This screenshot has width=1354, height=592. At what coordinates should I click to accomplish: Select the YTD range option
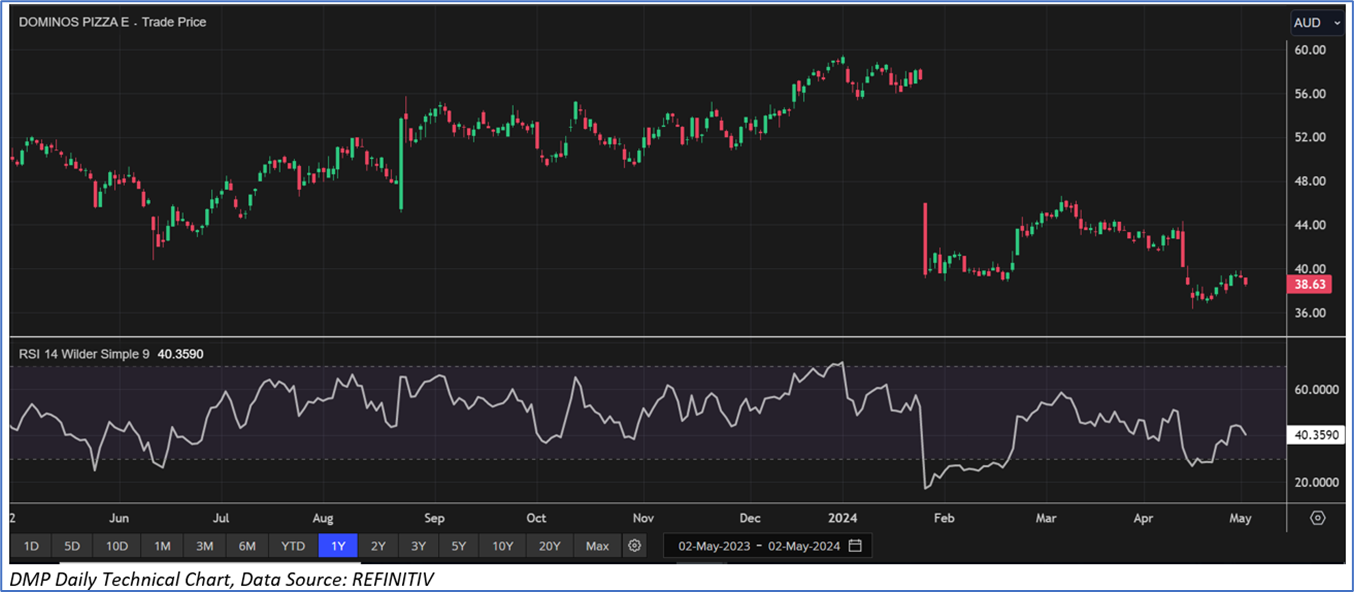click(x=293, y=546)
